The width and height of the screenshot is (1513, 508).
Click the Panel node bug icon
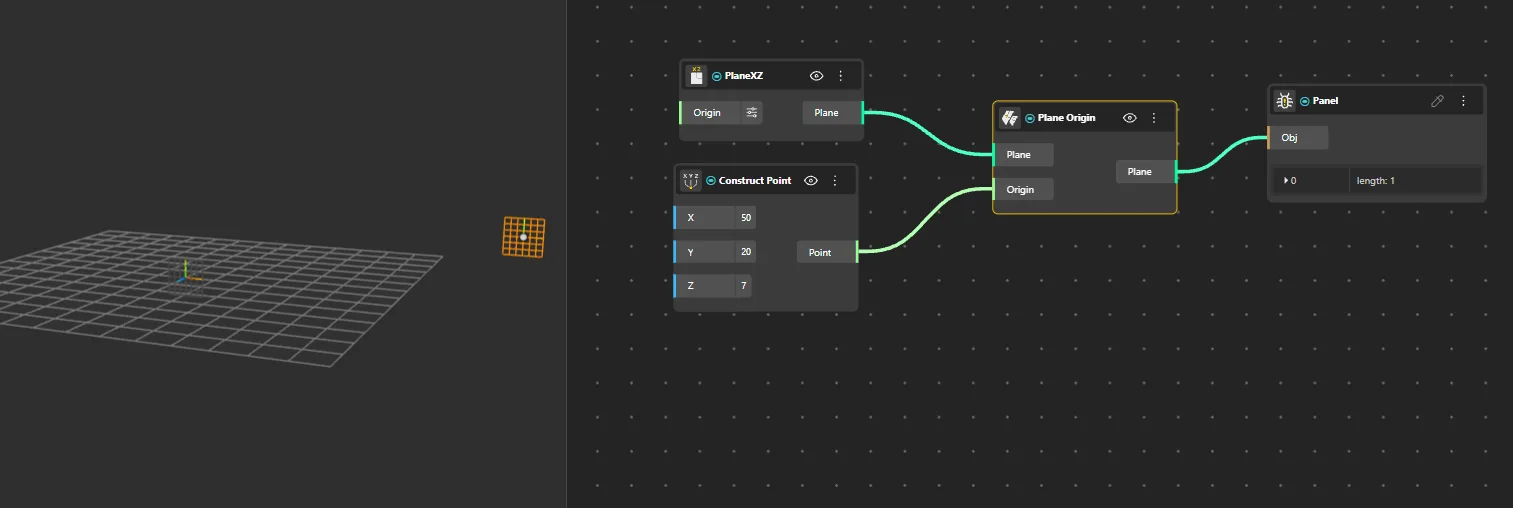tap(1285, 101)
